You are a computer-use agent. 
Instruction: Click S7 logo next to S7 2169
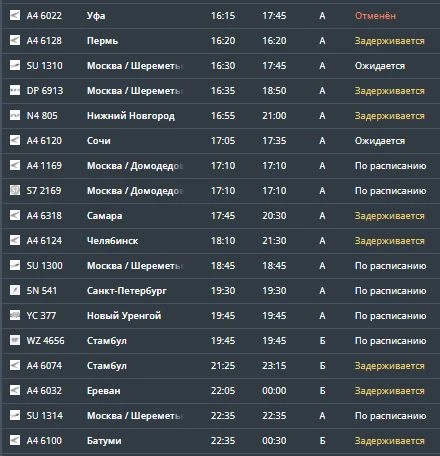(x=15, y=190)
